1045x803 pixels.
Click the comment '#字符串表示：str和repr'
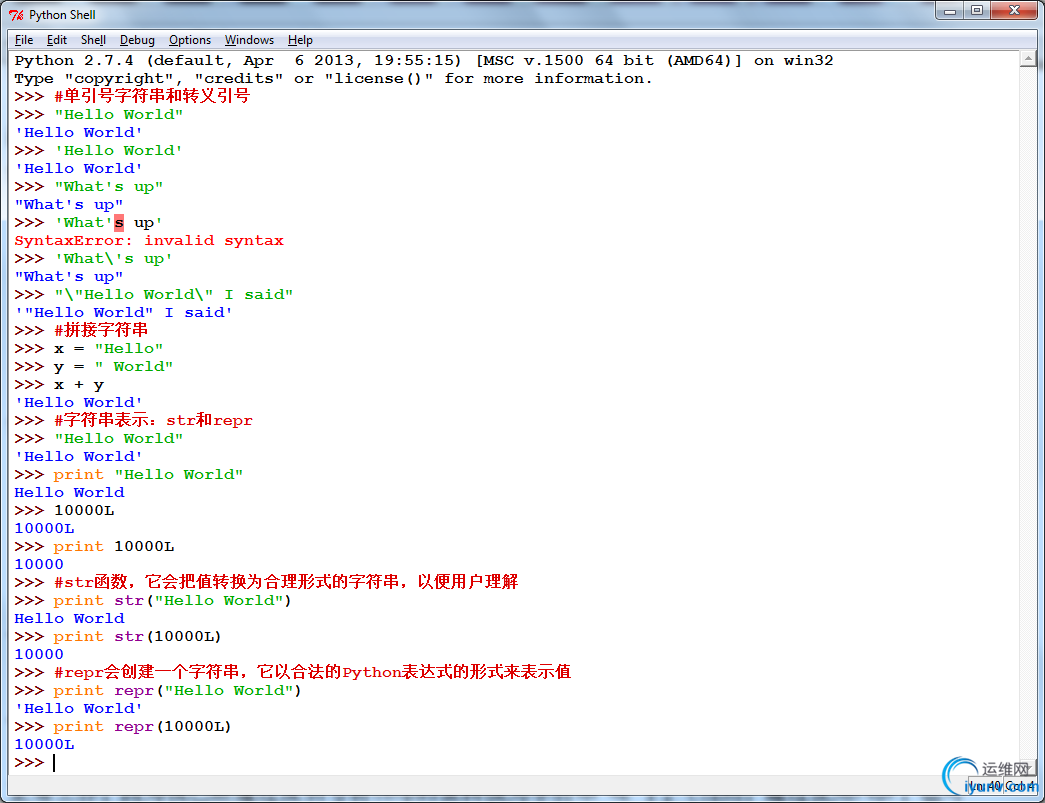(153, 420)
